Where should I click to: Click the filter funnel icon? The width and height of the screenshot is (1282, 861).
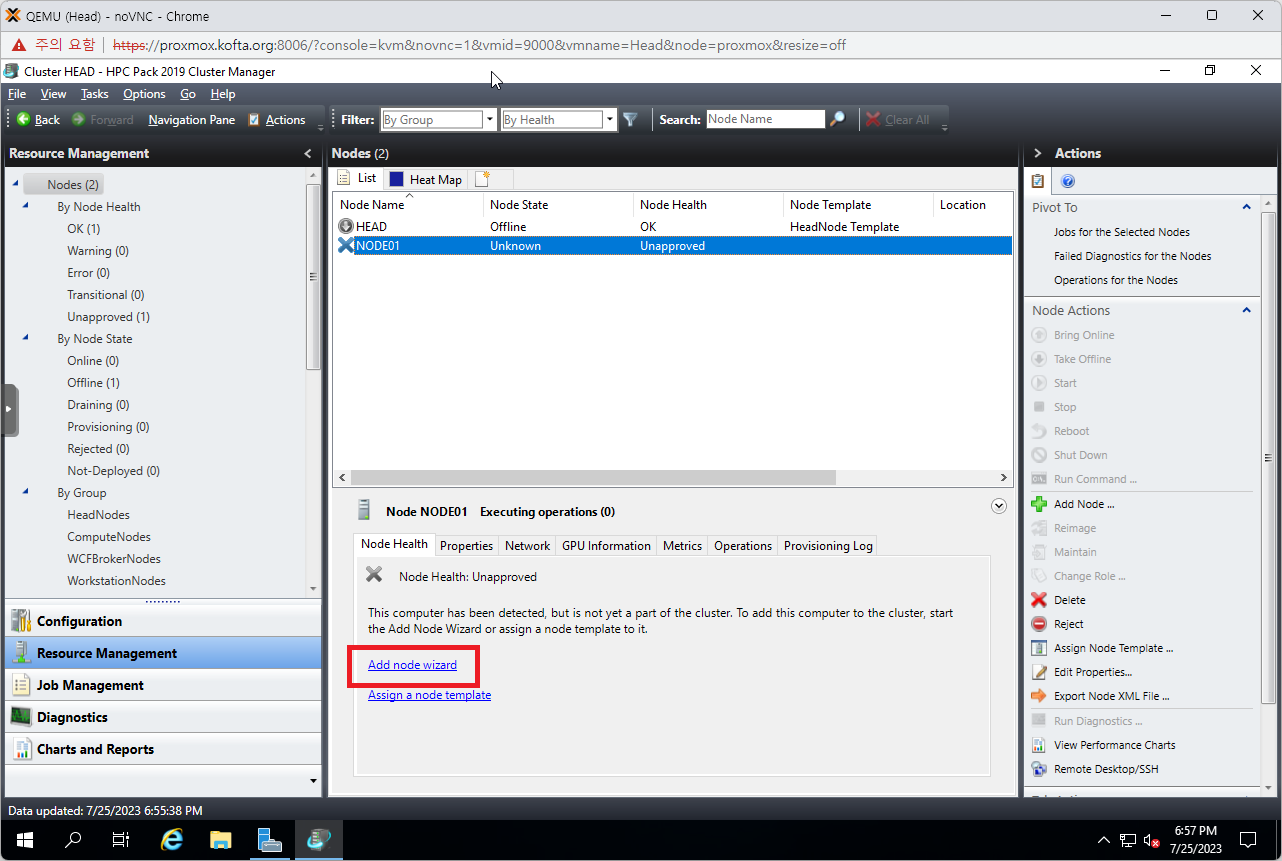[x=630, y=120]
